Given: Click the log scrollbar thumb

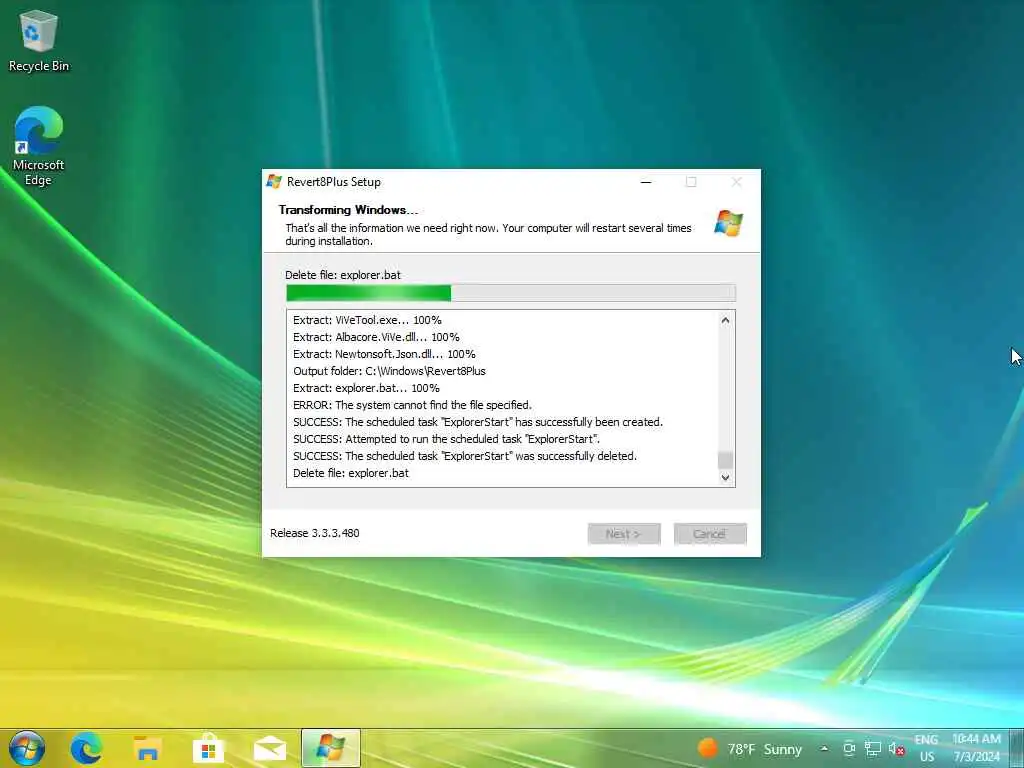Looking at the screenshot, I should click(x=726, y=460).
